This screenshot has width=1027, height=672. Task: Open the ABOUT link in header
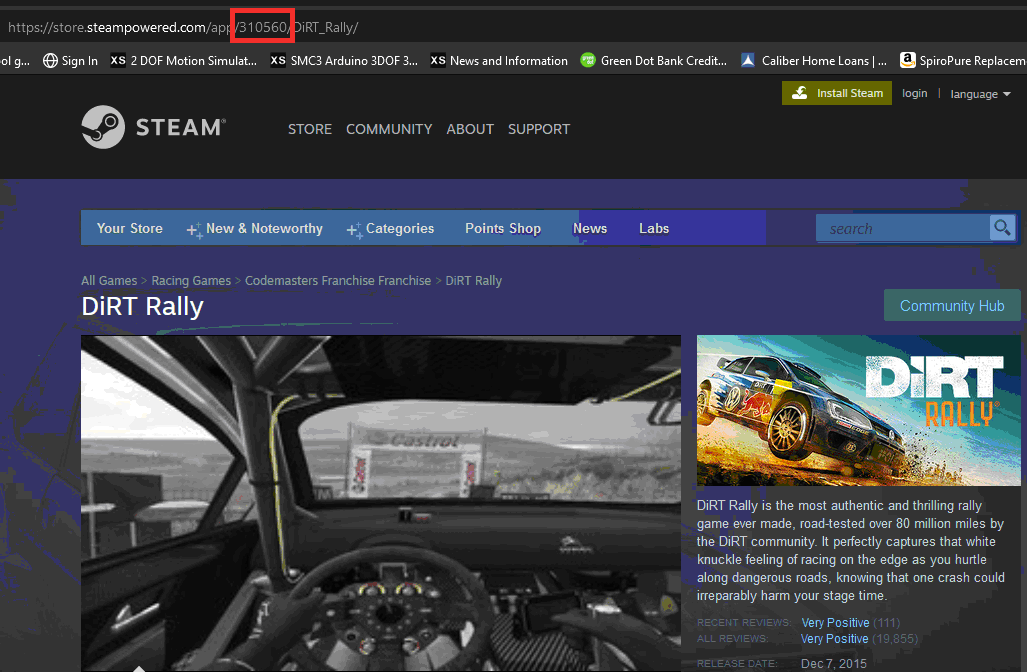470,129
